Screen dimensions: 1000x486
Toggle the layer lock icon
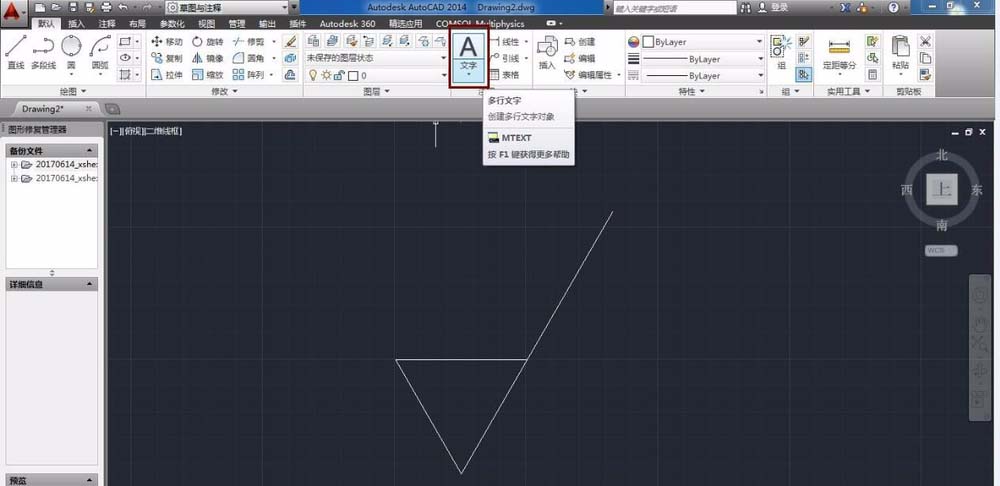click(x=339, y=76)
